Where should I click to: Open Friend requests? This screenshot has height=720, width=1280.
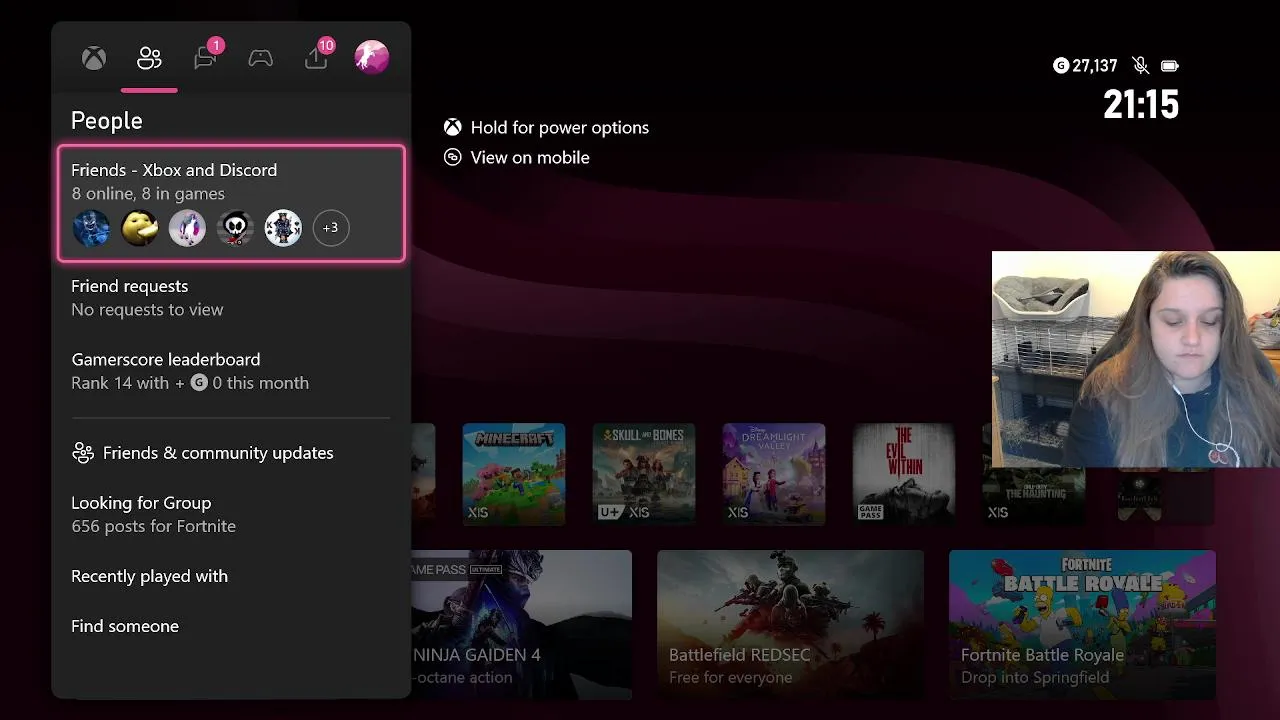pos(231,297)
